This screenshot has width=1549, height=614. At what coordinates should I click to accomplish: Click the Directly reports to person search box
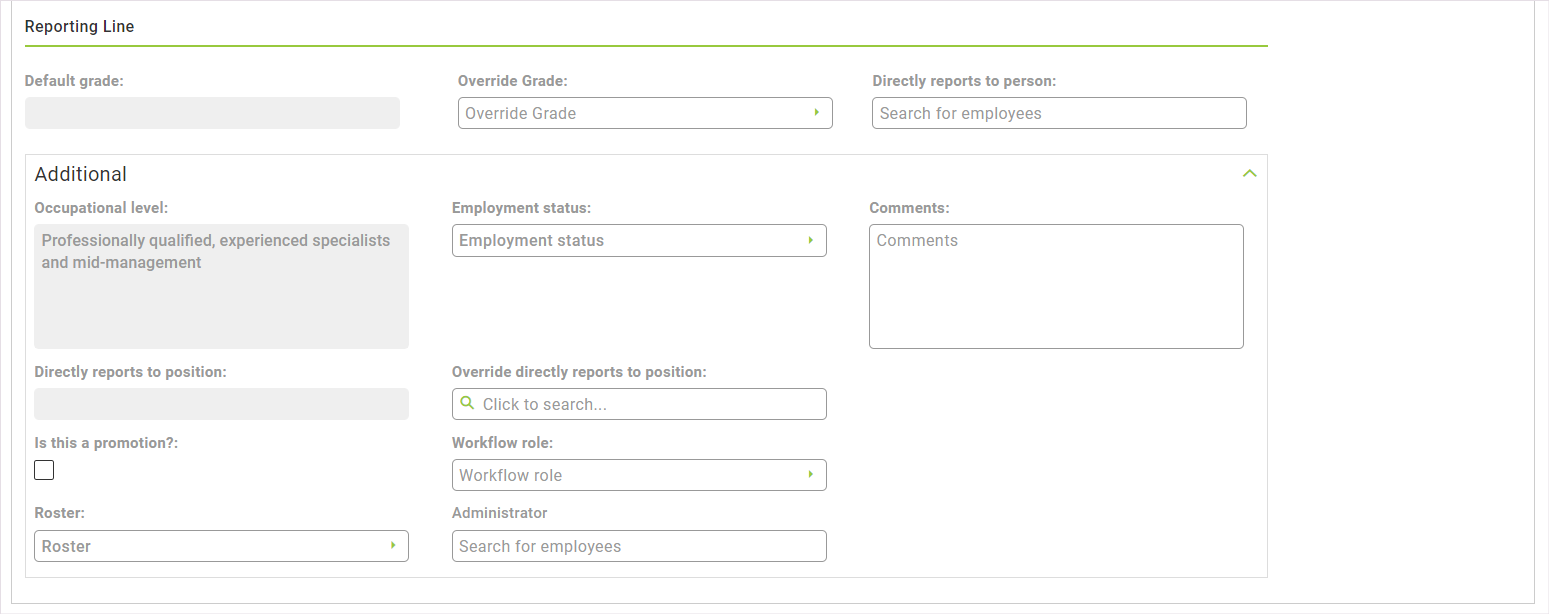coord(1059,113)
